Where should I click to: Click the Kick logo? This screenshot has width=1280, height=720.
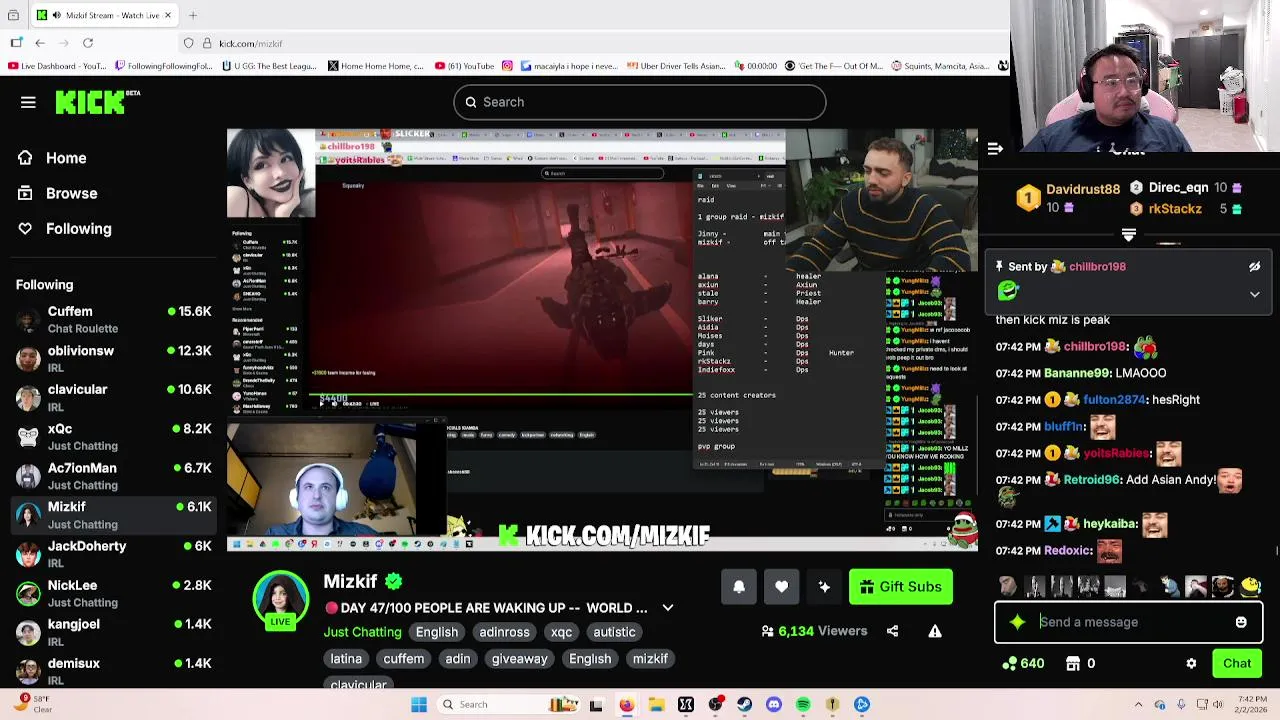(97, 102)
